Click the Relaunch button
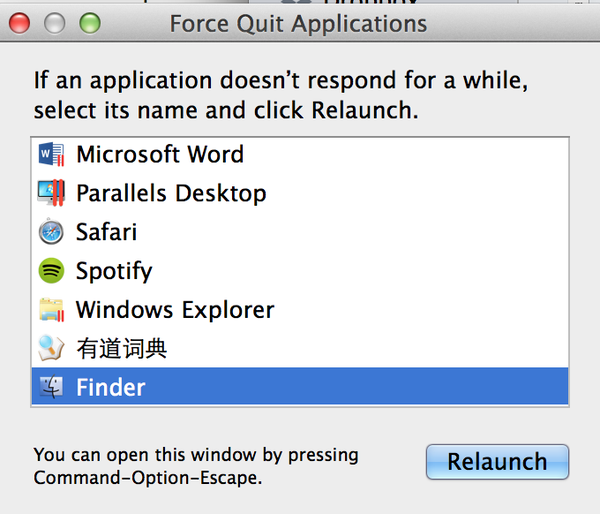This screenshot has height=514, width=600. [x=497, y=462]
